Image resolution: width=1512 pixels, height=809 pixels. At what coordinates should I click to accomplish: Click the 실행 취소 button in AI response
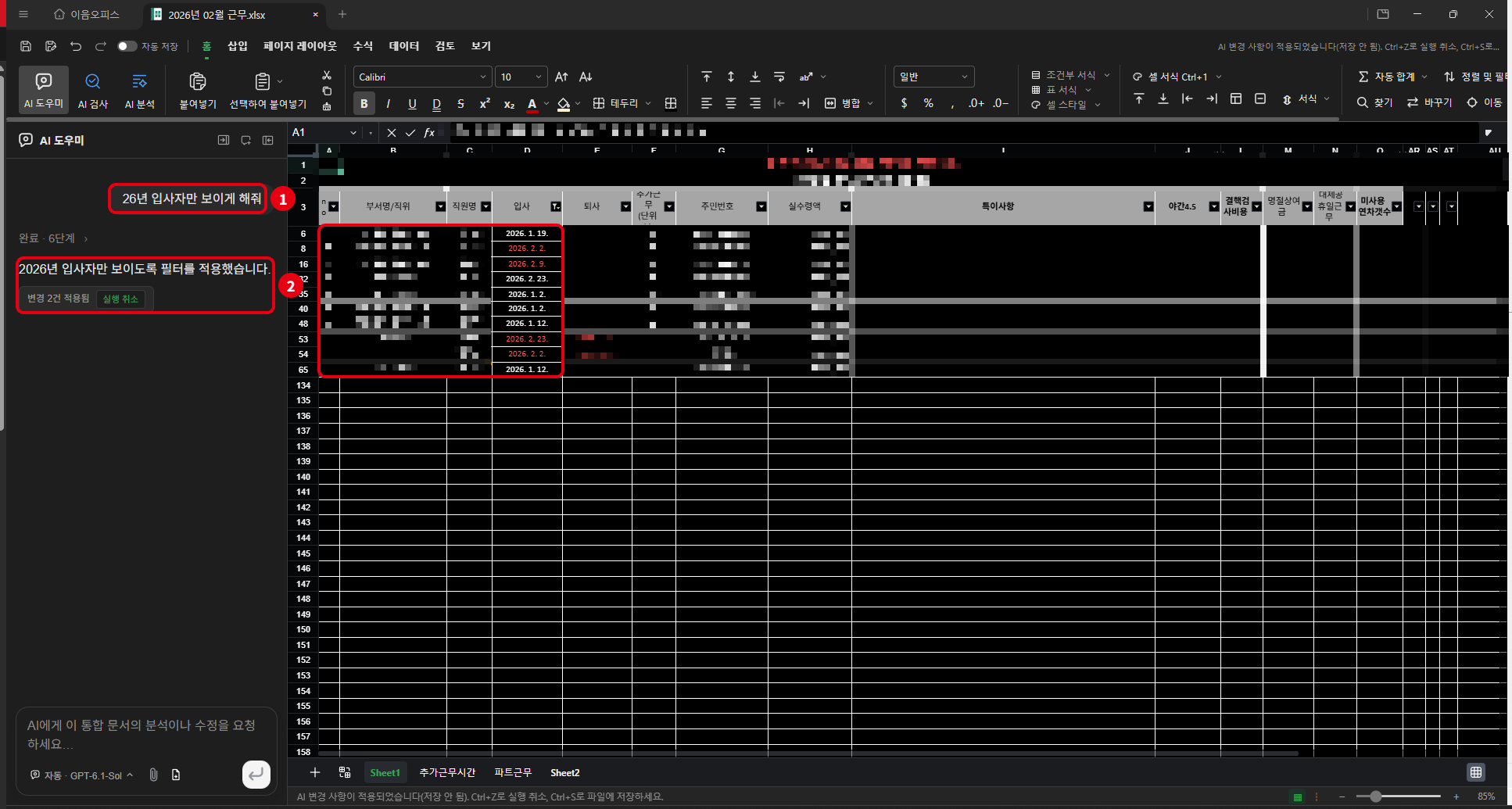120,299
